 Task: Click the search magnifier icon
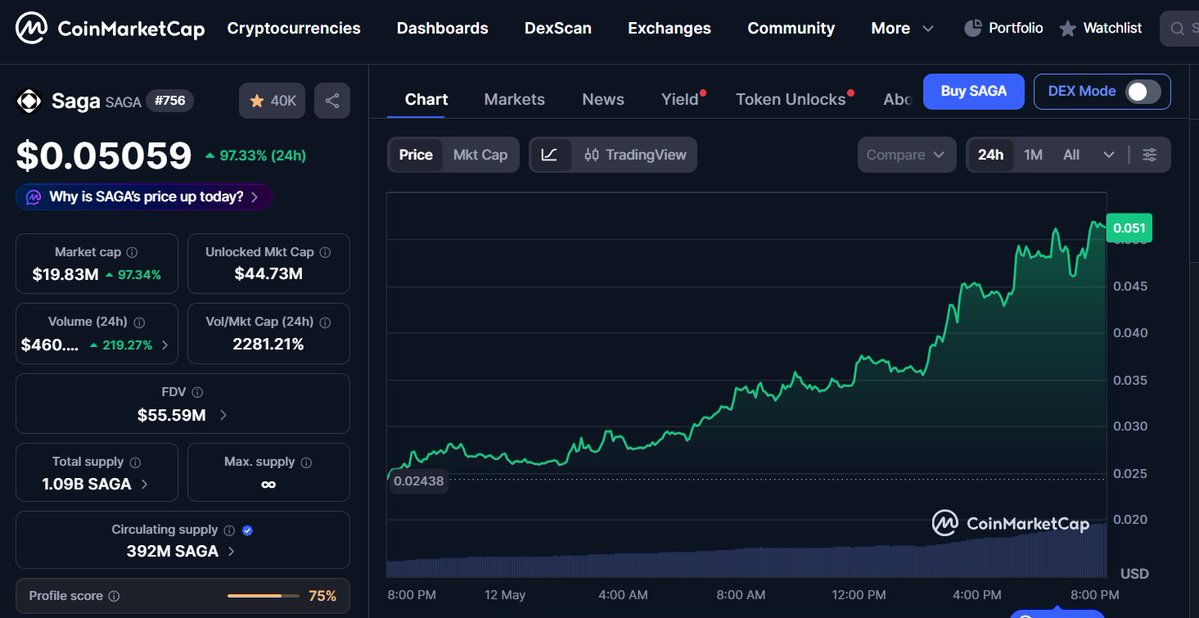coord(1177,29)
